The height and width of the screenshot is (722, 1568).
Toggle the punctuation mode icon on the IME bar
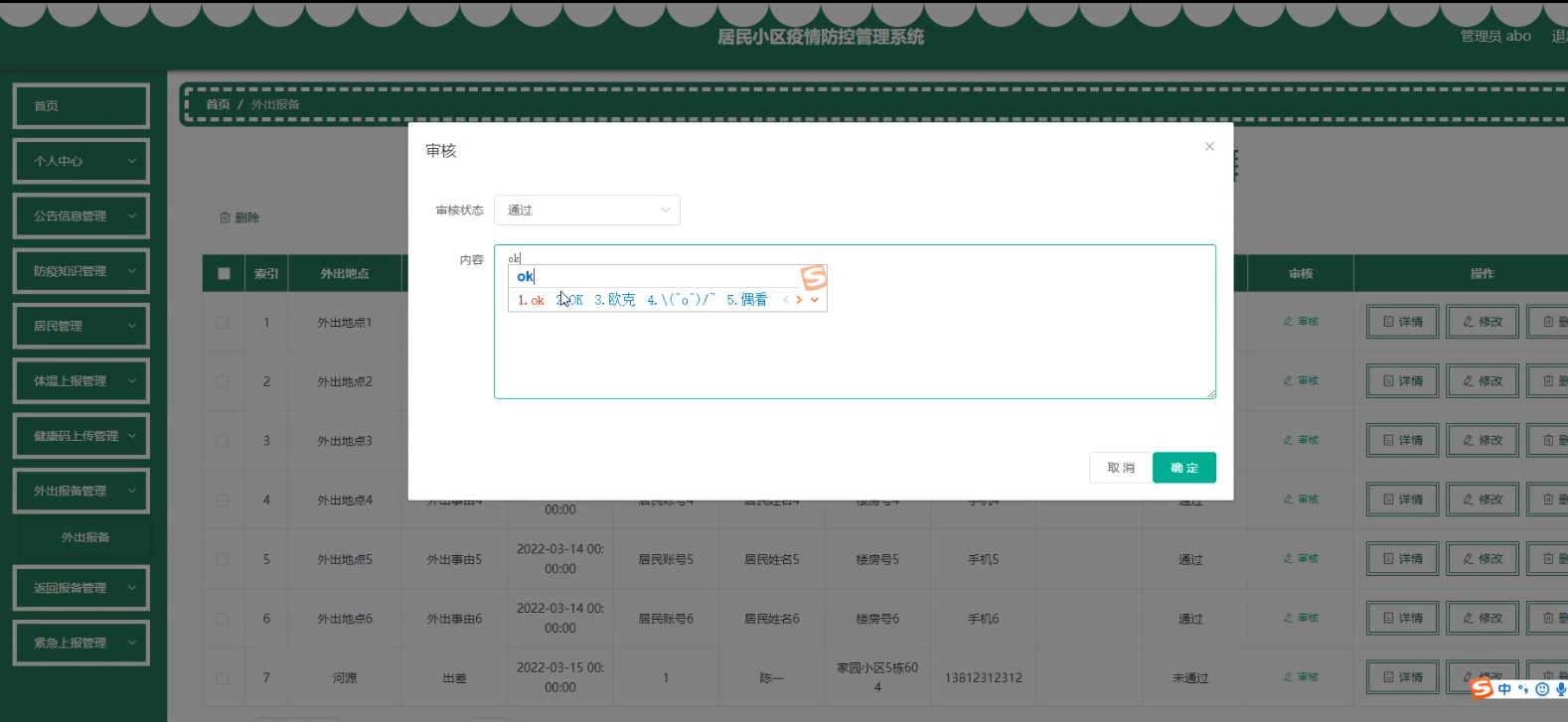(1523, 689)
